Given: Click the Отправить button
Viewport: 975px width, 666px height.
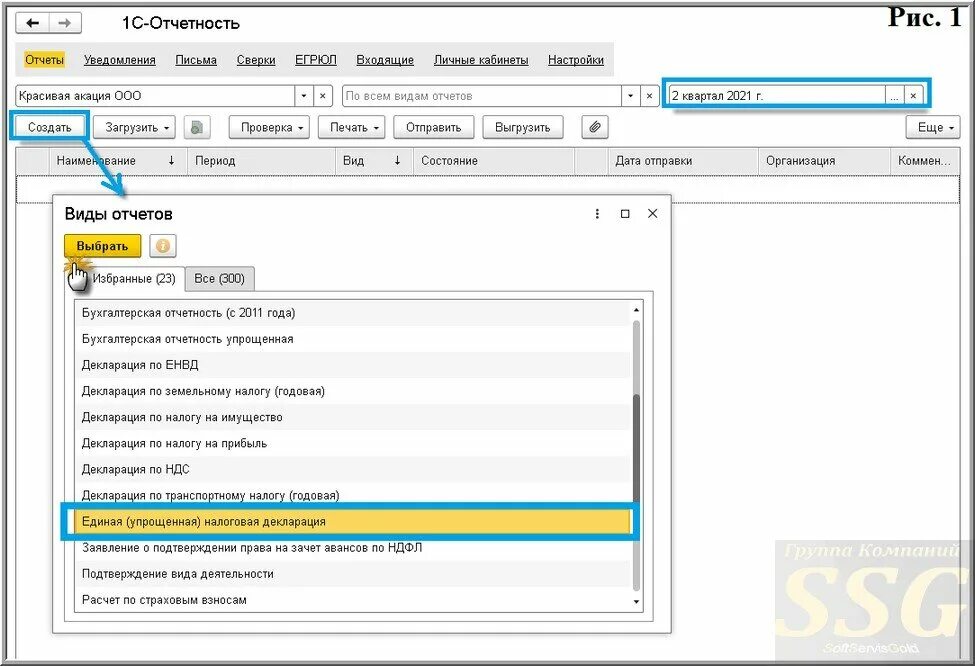Looking at the screenshot, I should coord(433,127).
